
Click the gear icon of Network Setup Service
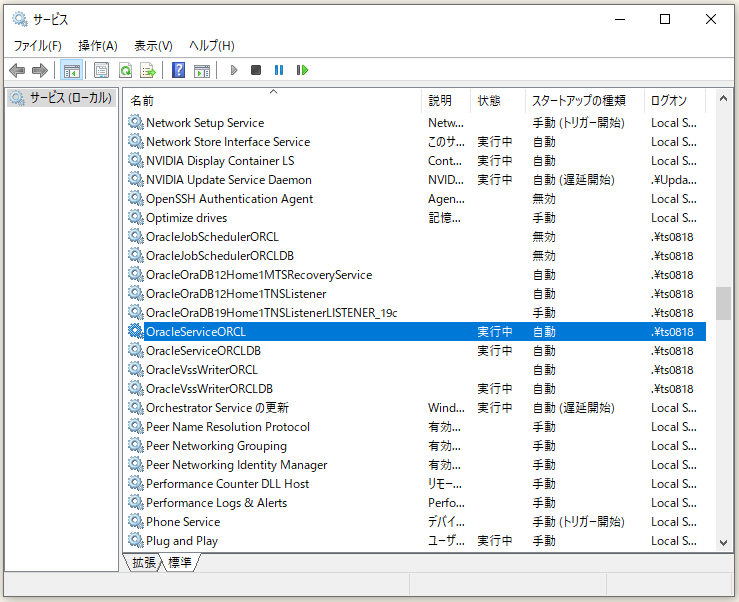(136, 123)
